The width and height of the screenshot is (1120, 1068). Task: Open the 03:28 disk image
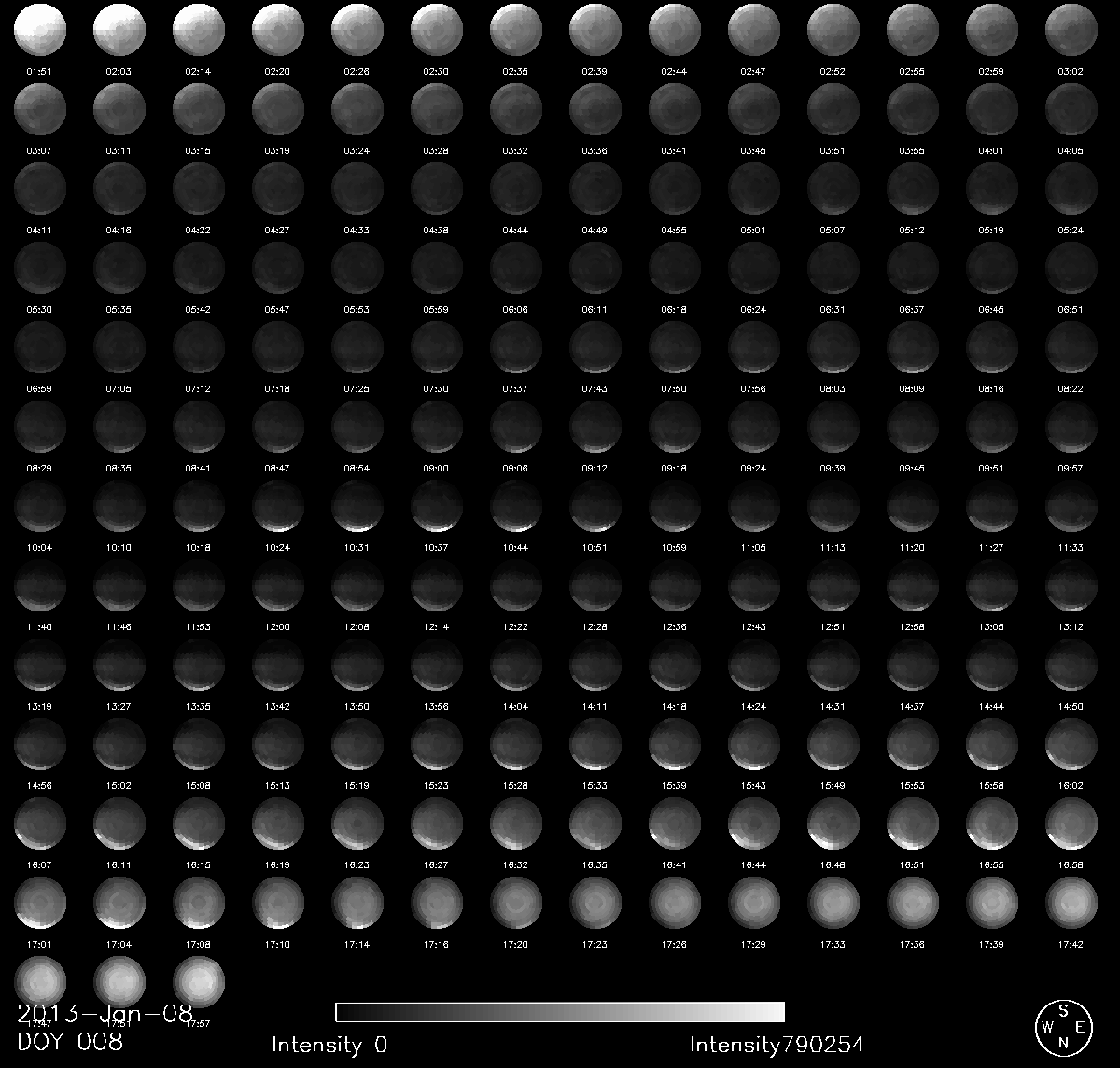437,110
